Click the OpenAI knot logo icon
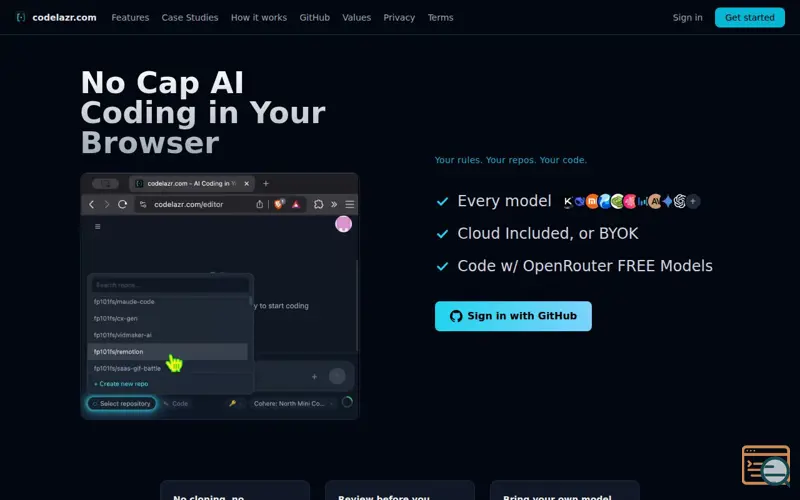The height and width of the screenshot is (500, 800). tap(680, 202)
